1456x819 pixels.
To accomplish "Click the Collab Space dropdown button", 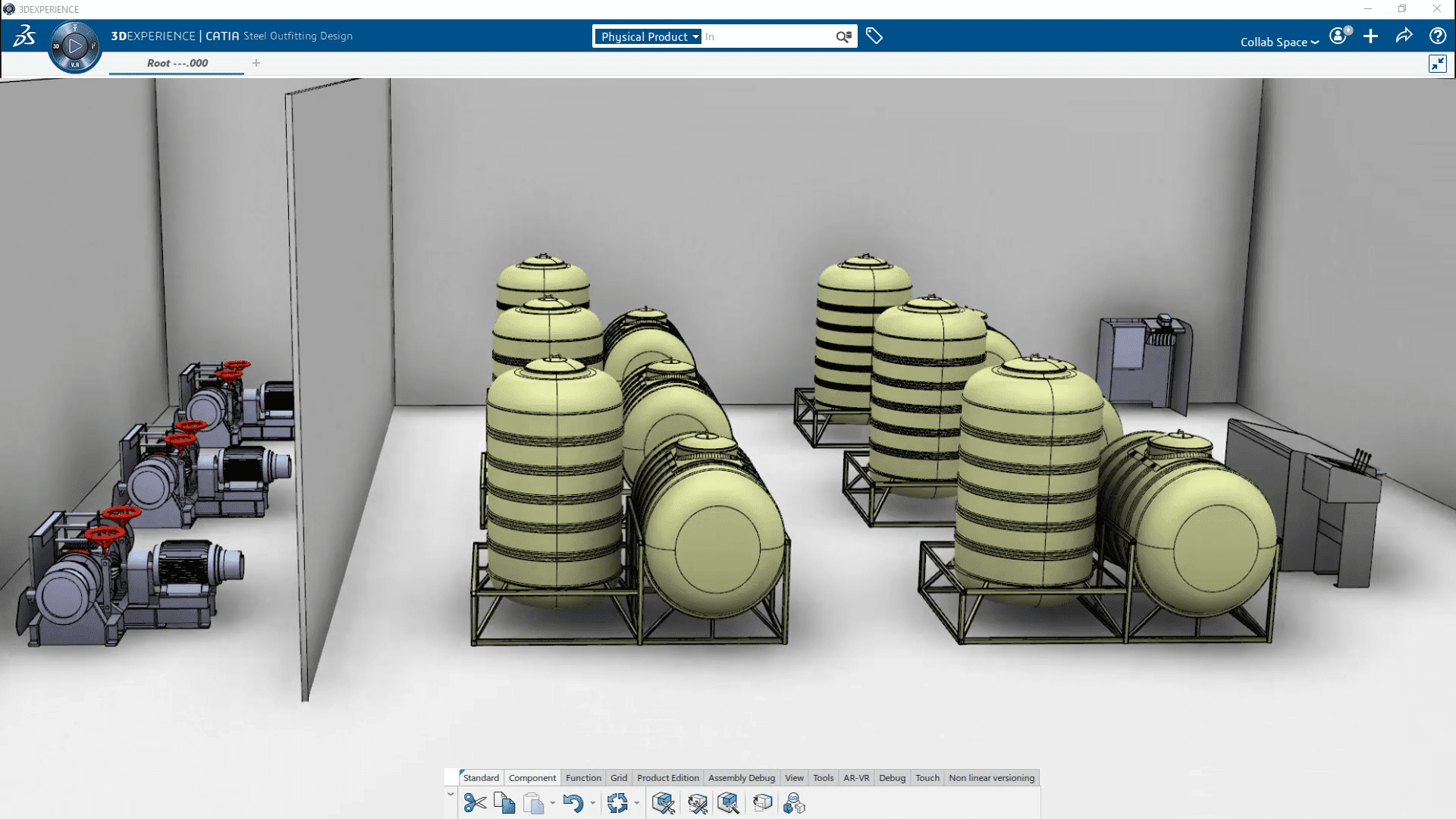I will [1281, 41].
